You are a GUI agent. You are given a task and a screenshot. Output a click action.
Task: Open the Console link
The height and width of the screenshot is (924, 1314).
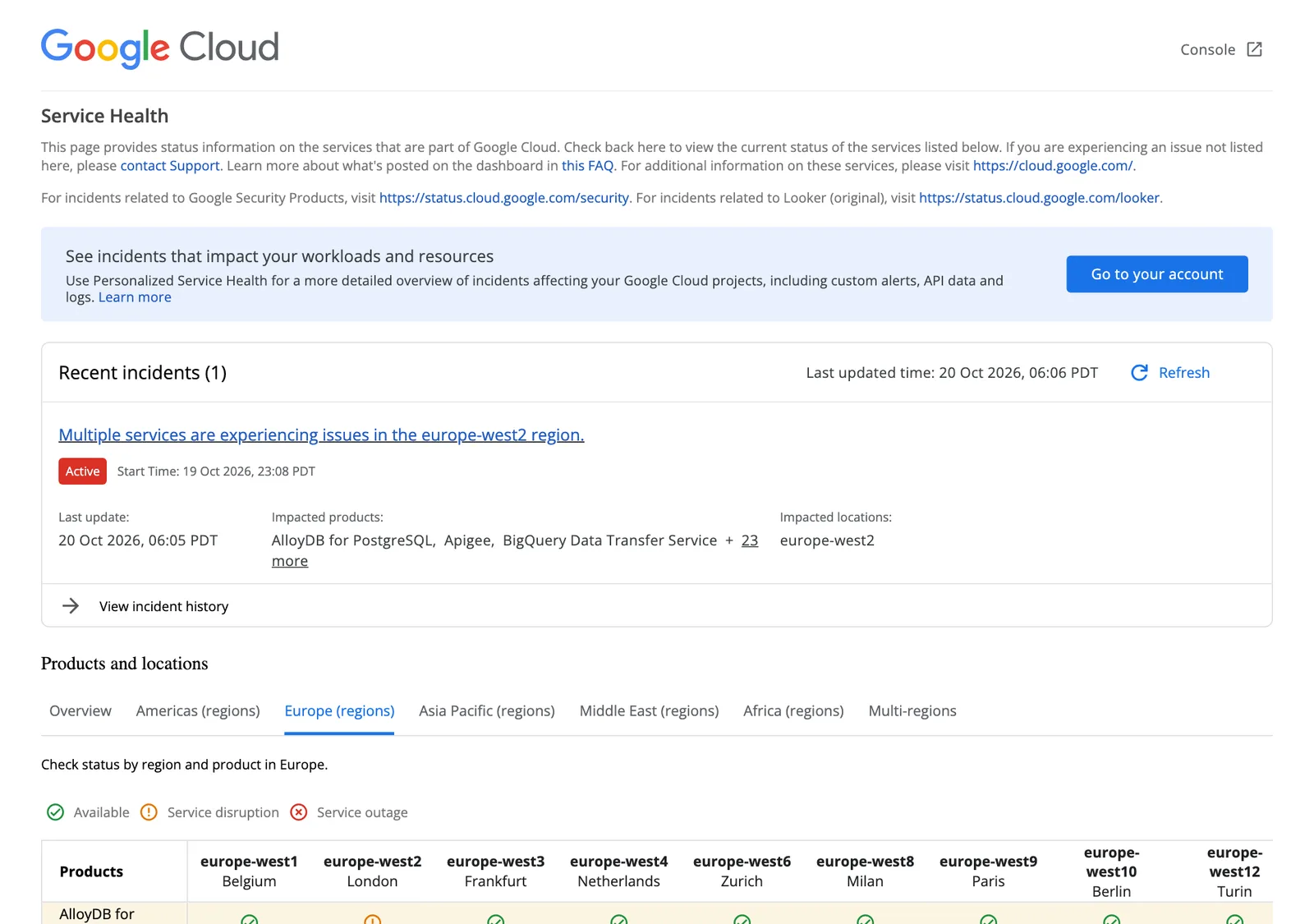click(x=1221, y=49)
